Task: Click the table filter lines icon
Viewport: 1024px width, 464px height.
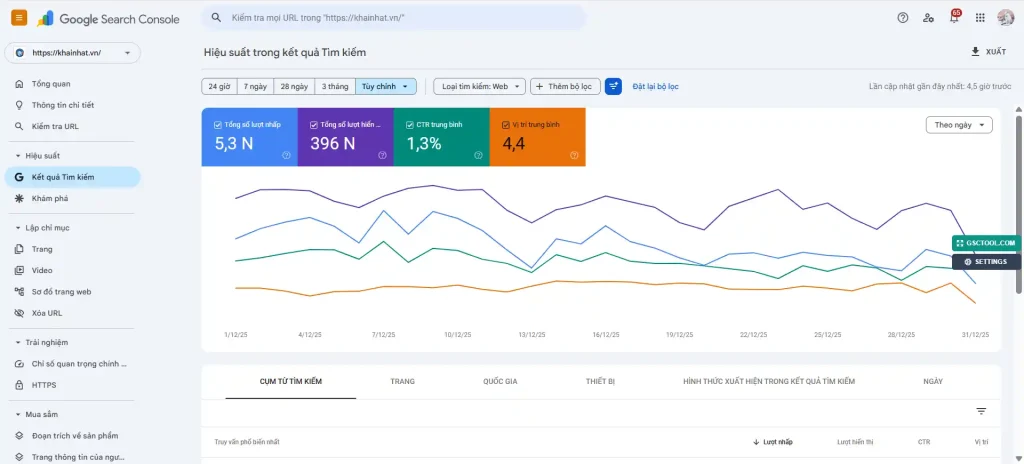Action: click(981, 411)
